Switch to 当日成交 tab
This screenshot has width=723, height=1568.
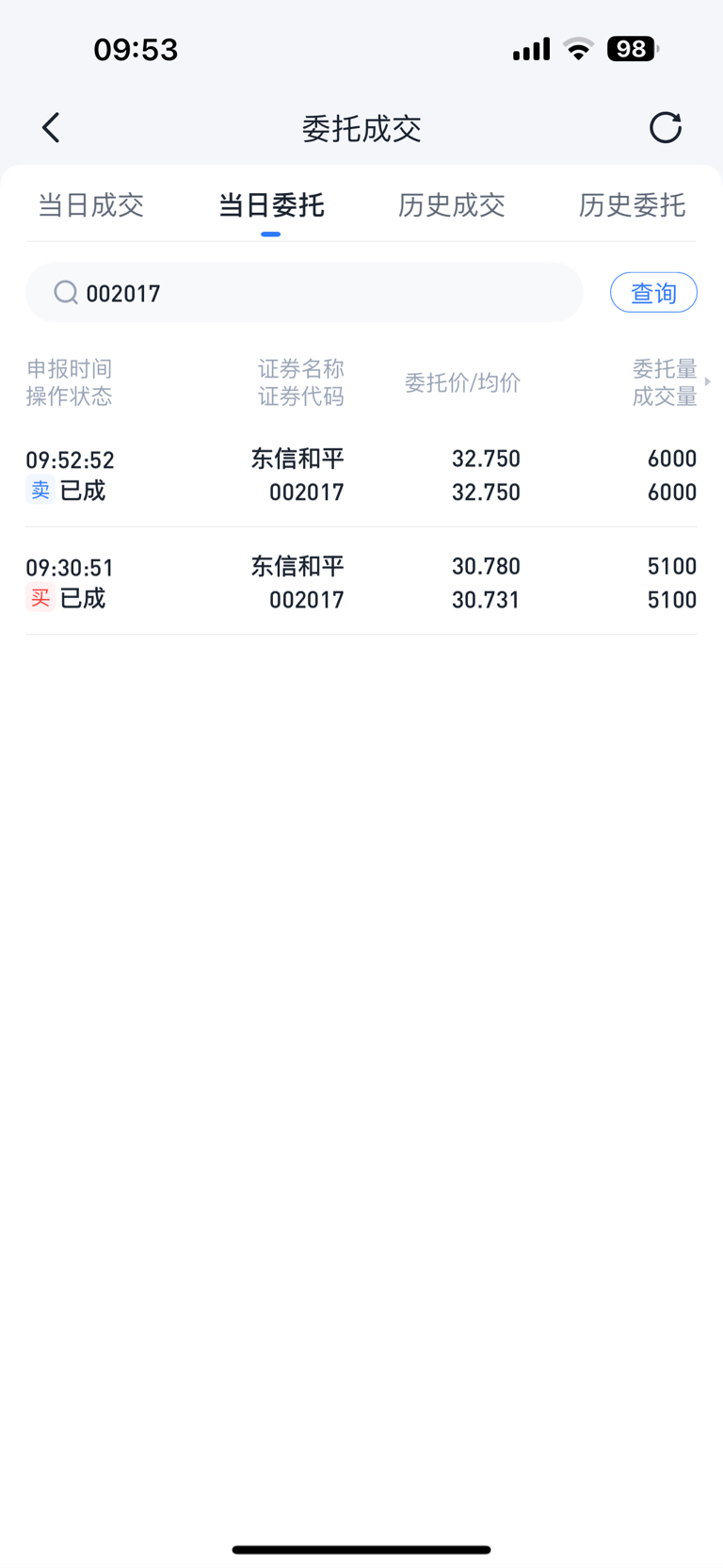coord(90,205)
